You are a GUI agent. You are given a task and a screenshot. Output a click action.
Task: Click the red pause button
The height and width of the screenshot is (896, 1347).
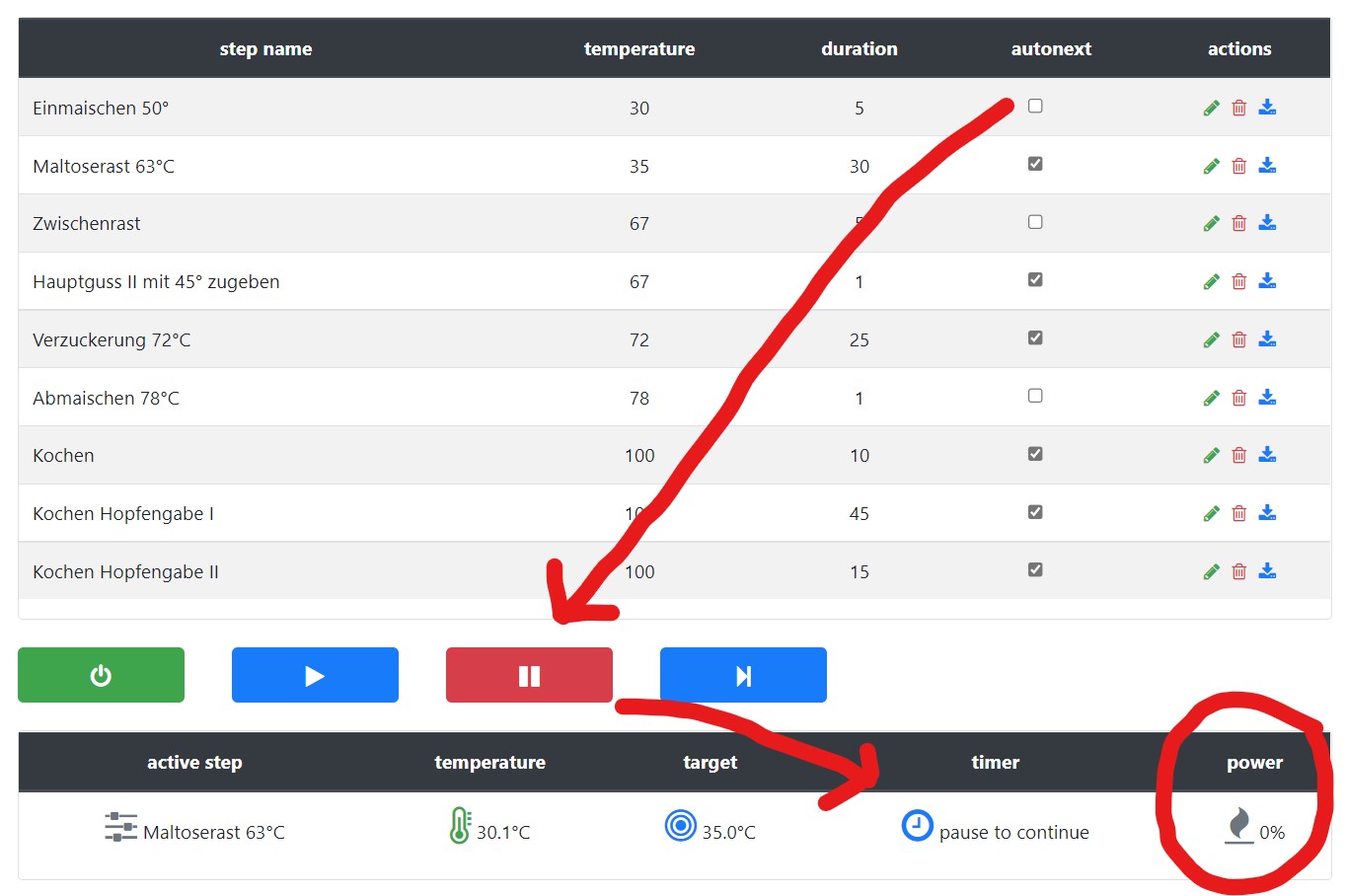529,675
